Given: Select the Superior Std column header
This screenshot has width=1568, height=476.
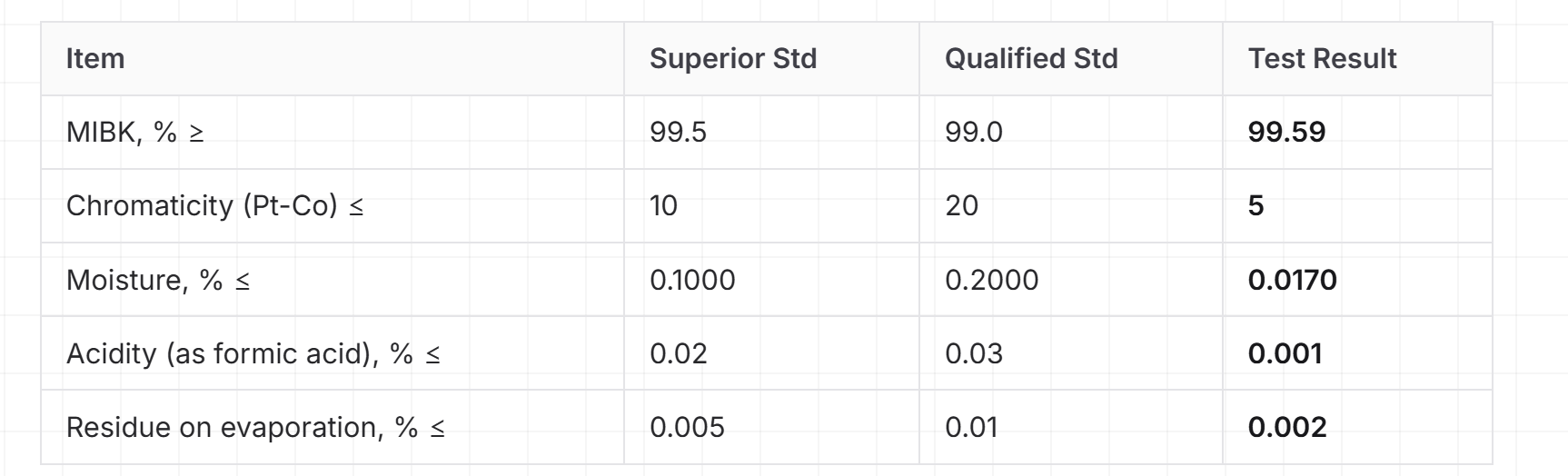Looking at the screenshot, I should click(771, 59).
